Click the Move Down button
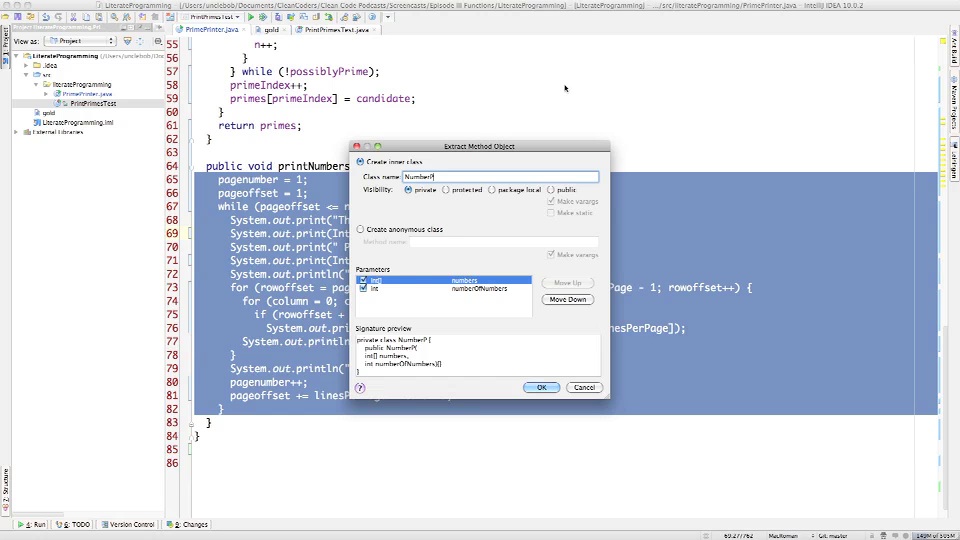 568,299
